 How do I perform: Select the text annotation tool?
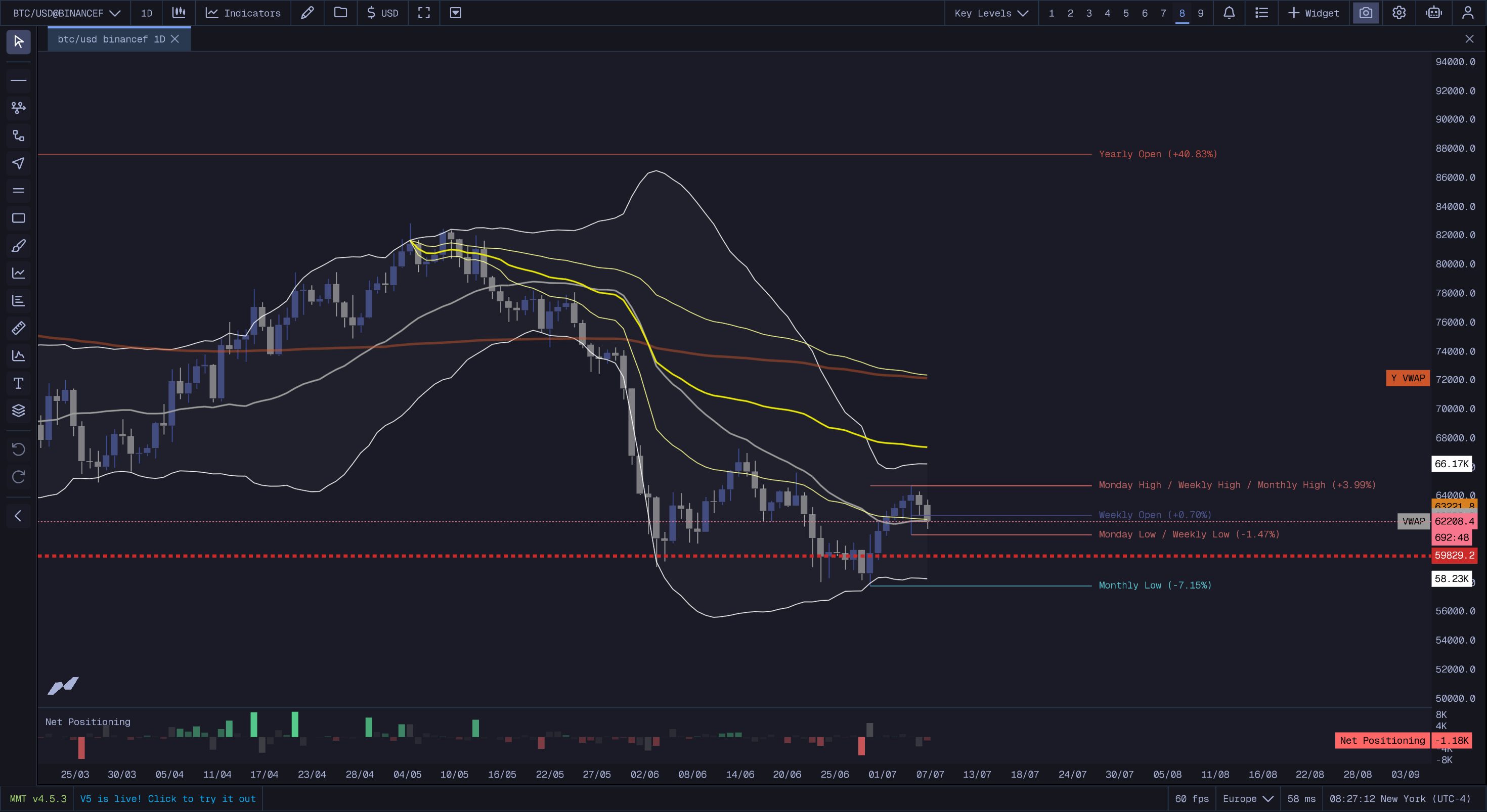click(x=19, y=383)
